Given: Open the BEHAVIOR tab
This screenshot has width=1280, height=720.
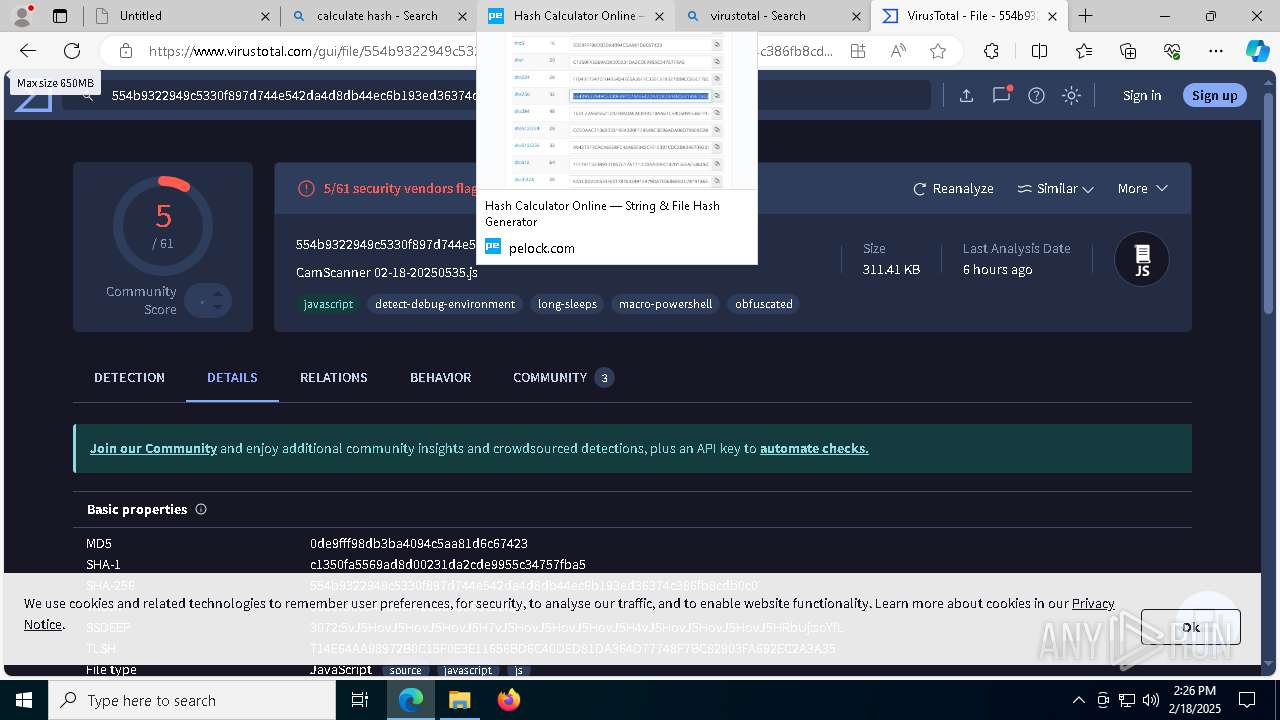Looking at the screenshot, I should tap(440, 377).
